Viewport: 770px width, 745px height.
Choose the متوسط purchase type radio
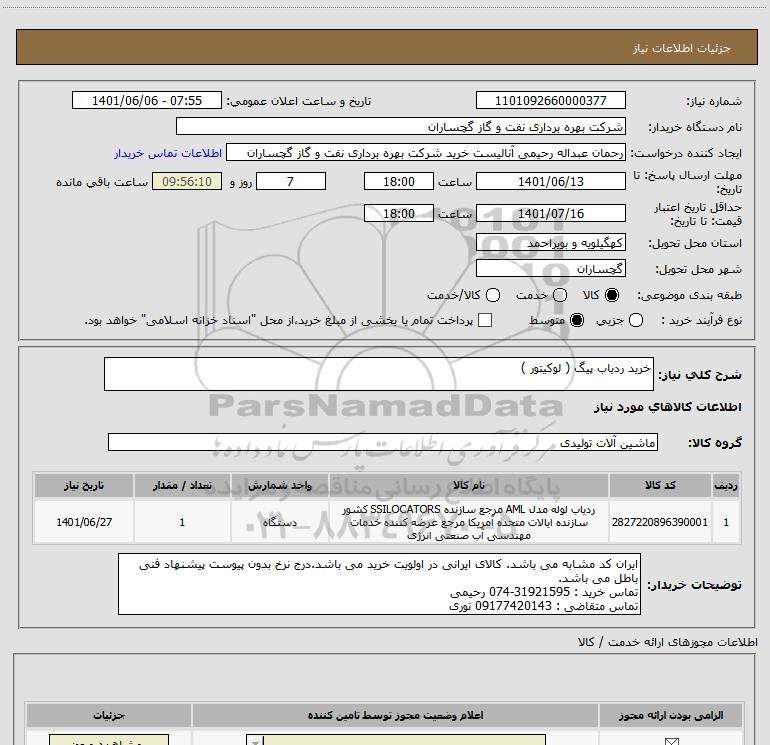coord(577,320)
